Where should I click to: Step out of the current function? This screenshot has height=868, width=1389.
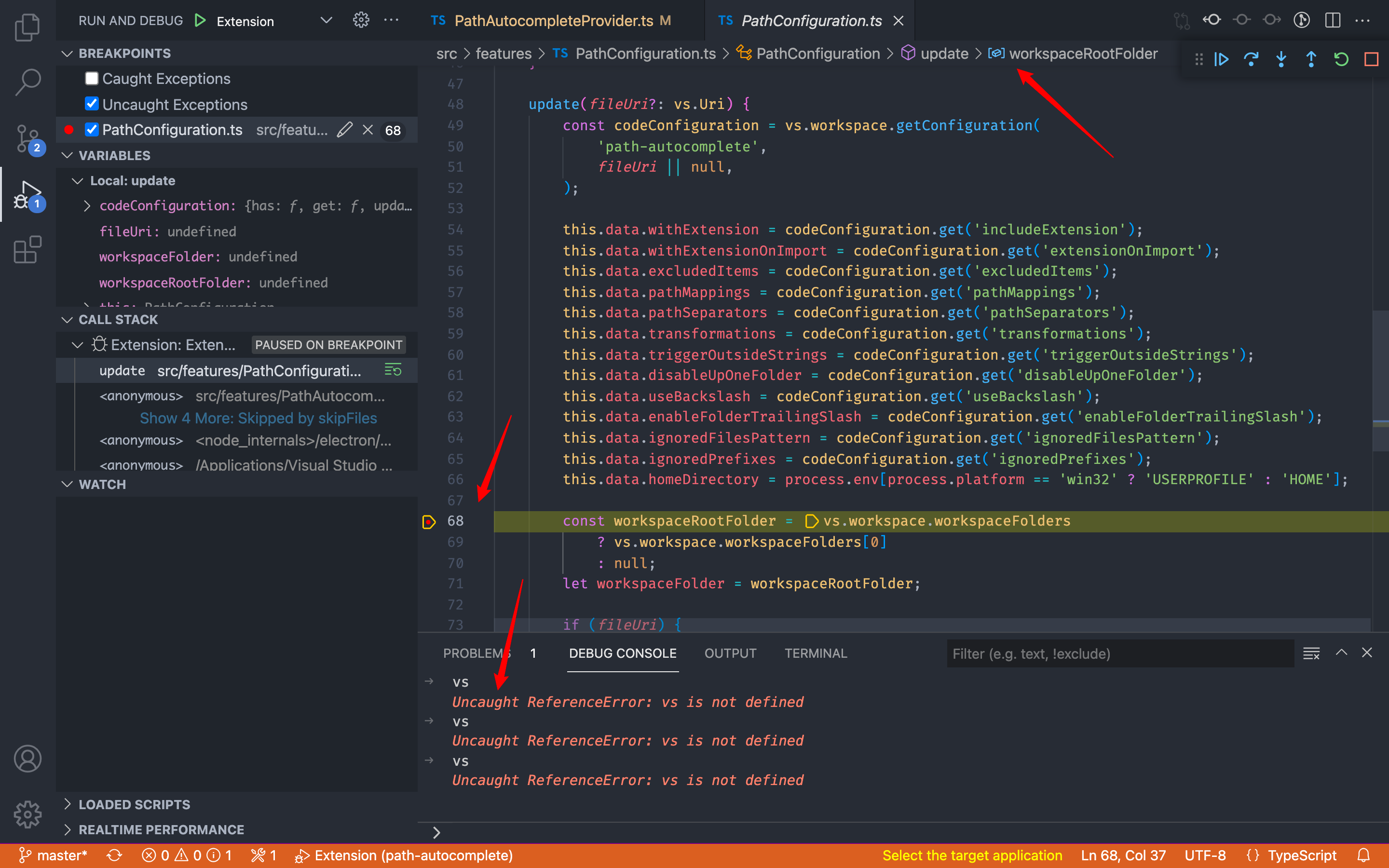click(x=1311, y=59)
